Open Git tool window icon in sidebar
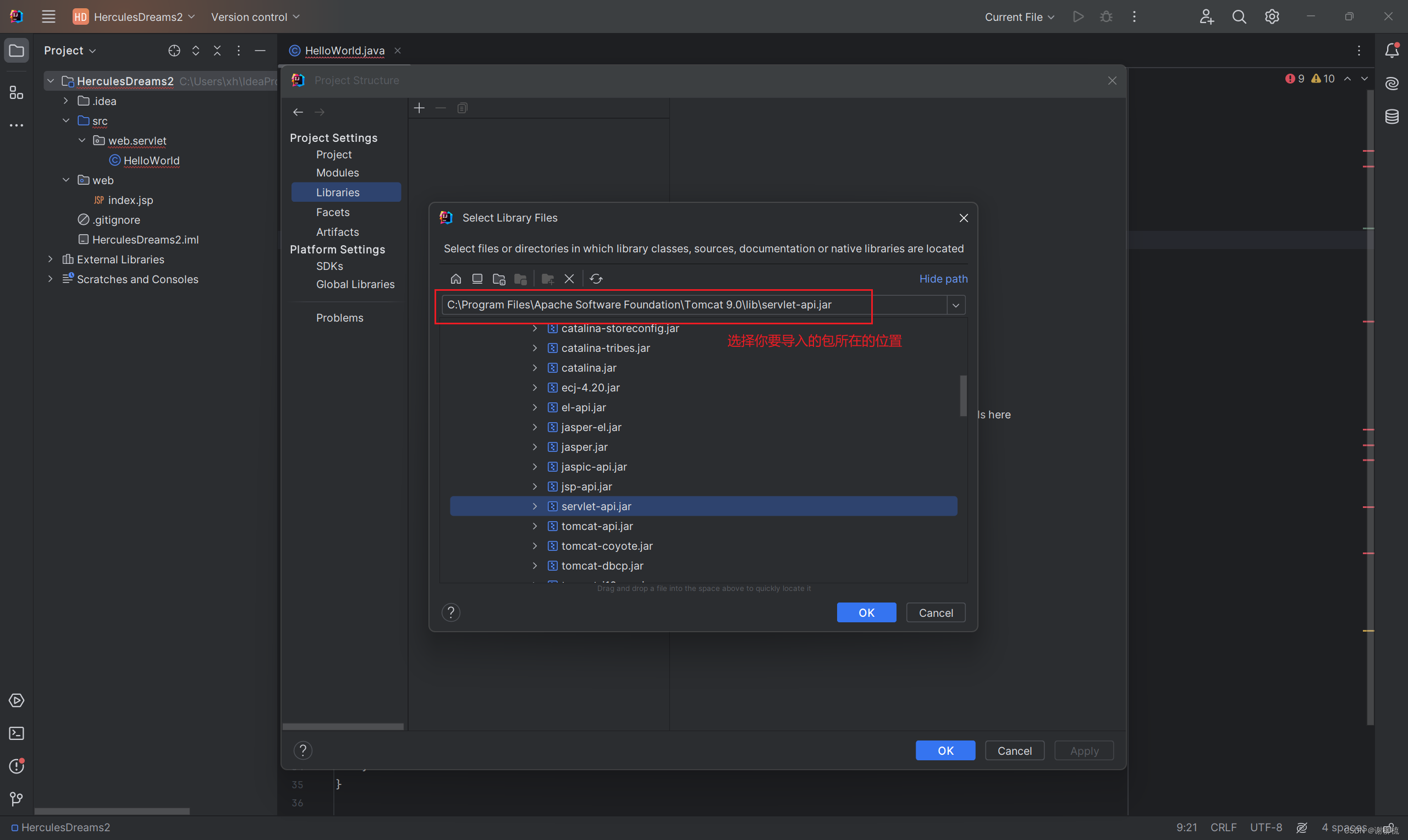Image resolution: width=1408 pixels, height=840 pixels. pos(16,799)
